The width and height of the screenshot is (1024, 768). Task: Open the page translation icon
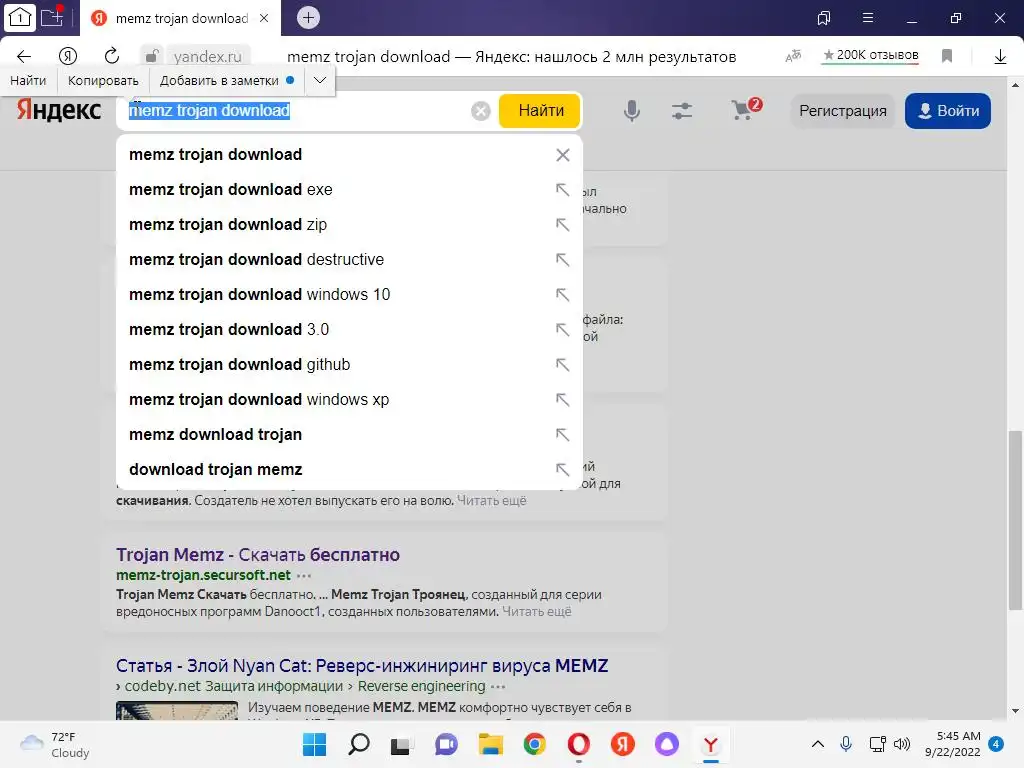click(x=793, y=56)
